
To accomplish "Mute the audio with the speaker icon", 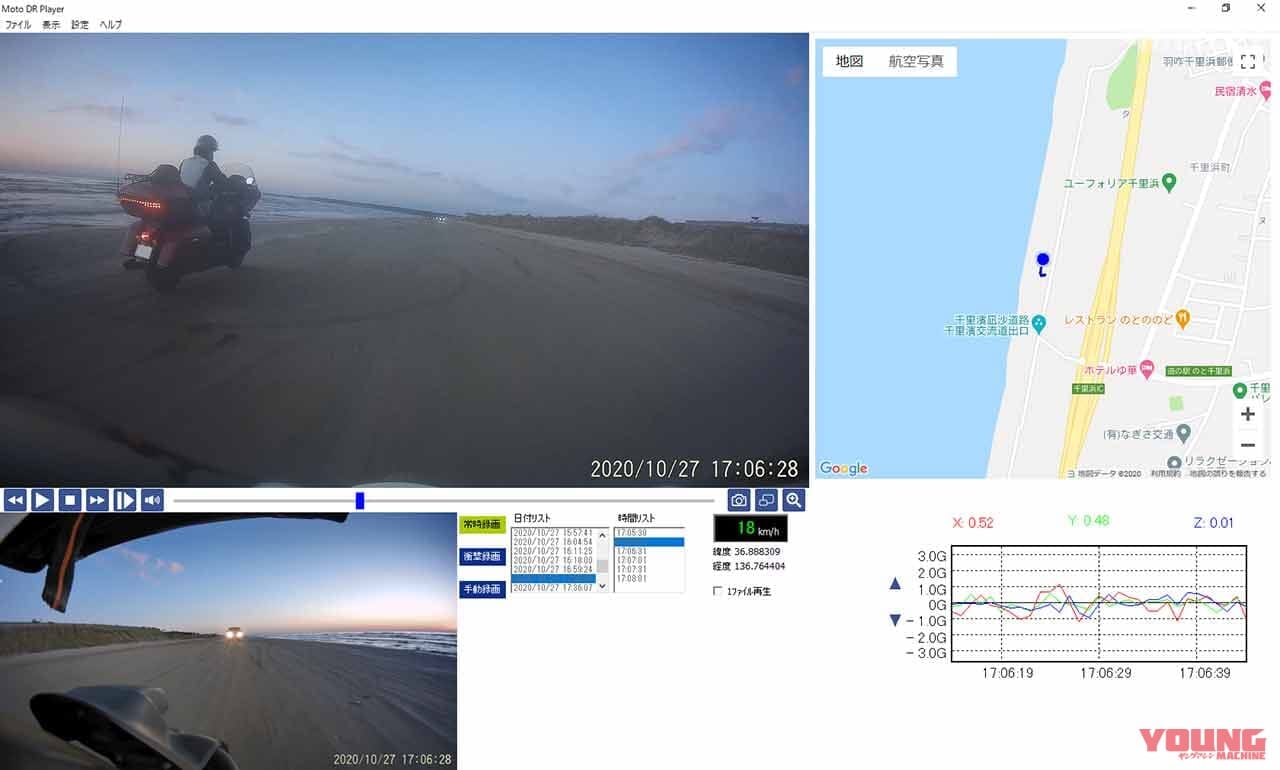I will tap(152, 500).
